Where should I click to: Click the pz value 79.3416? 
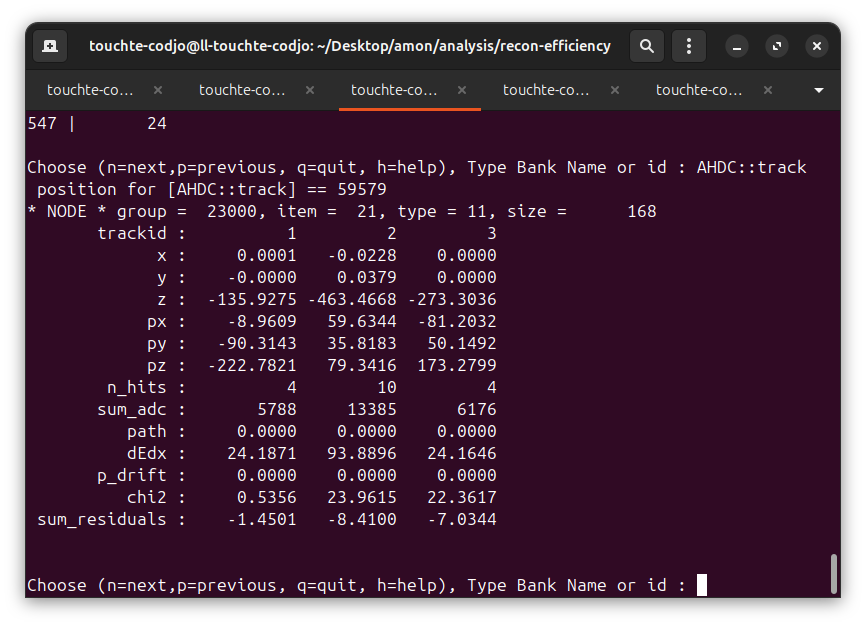click(362, 366)
